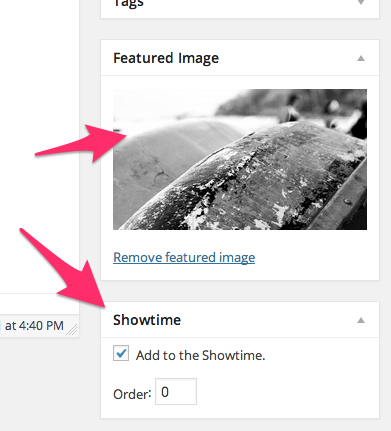Click the Showtime panel heading
Screen dimensions: 391x431
tap(147, 320)
